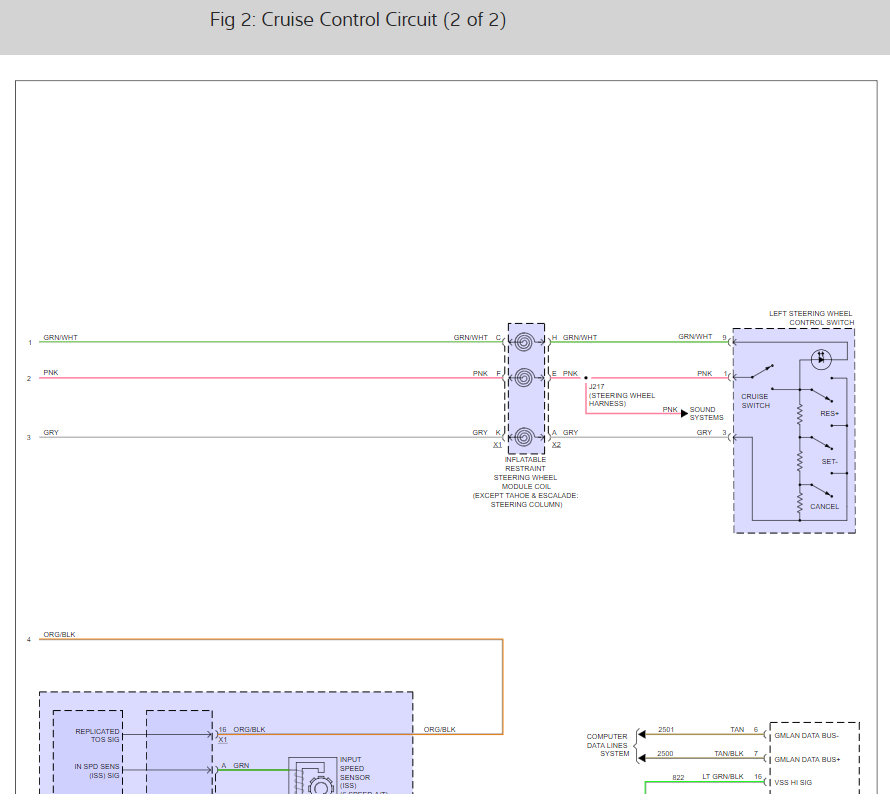The image size is (890, 810).
Task: Click the J217 Steering Wheel Harness splice label
Action: point(618,395)
